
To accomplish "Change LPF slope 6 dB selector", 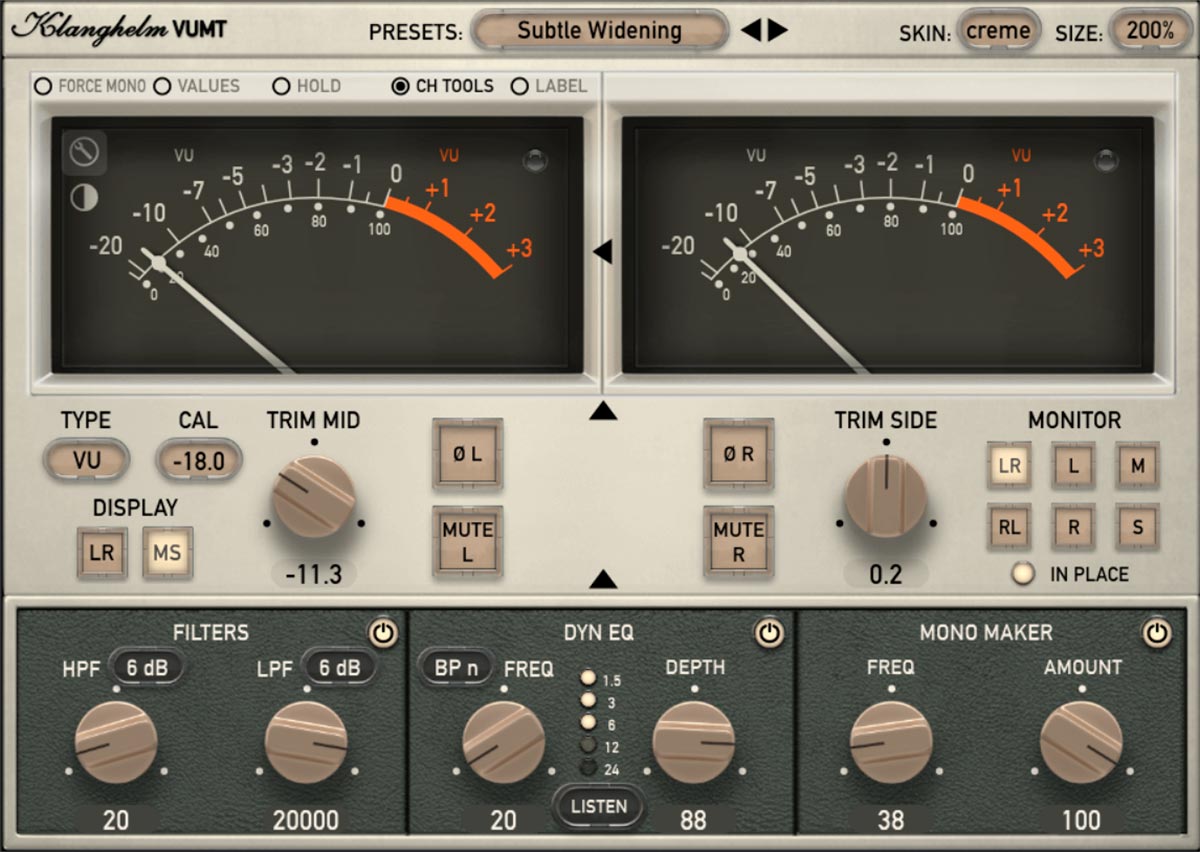I will pyautogui.click(x=340, y=667).
